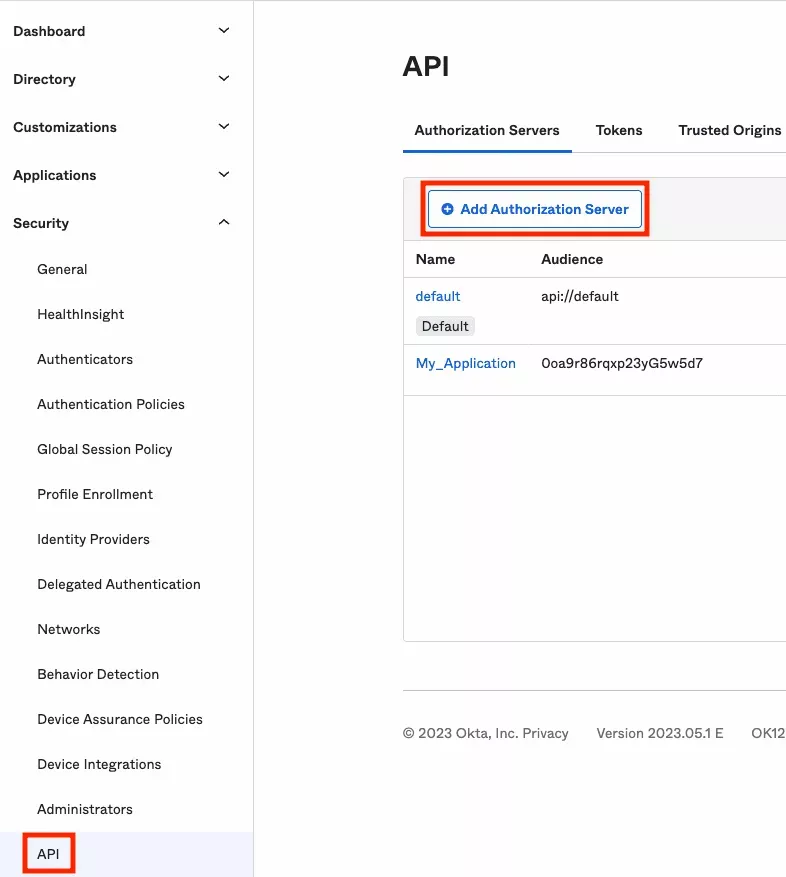This screenshot has height=877, width=786.
Task: Collapse the Security menu chevron
Action: click(224, 222)
